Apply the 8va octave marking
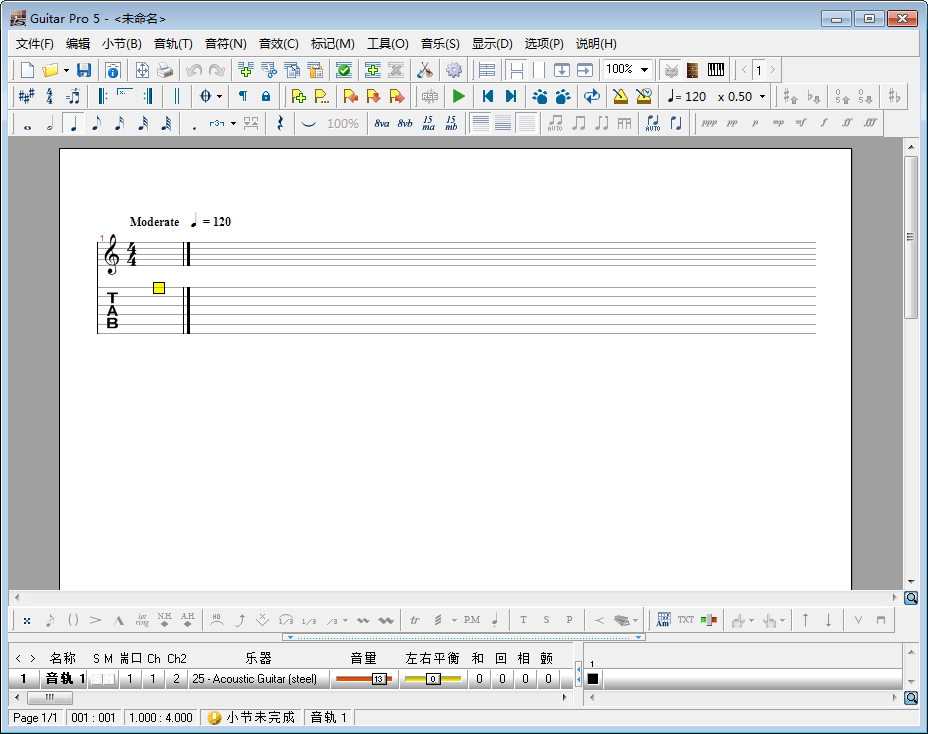 [382, 123]
